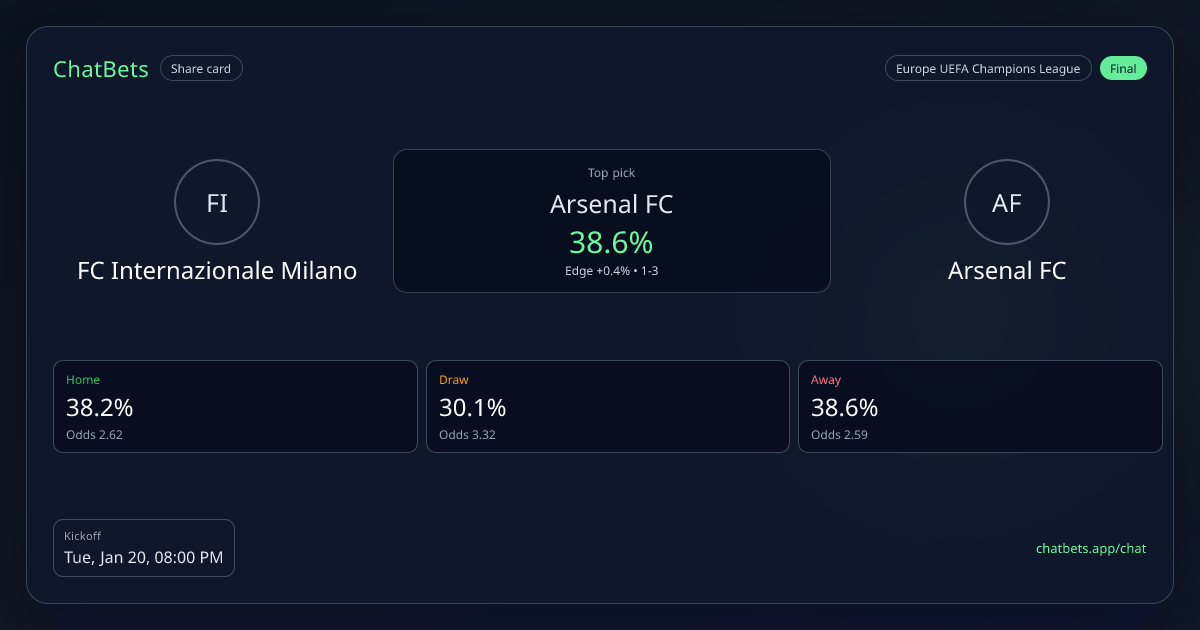Select the Draw 30.1% odds card
The width and height of the screenshot is (1200, 630).
tap(607, 406)
